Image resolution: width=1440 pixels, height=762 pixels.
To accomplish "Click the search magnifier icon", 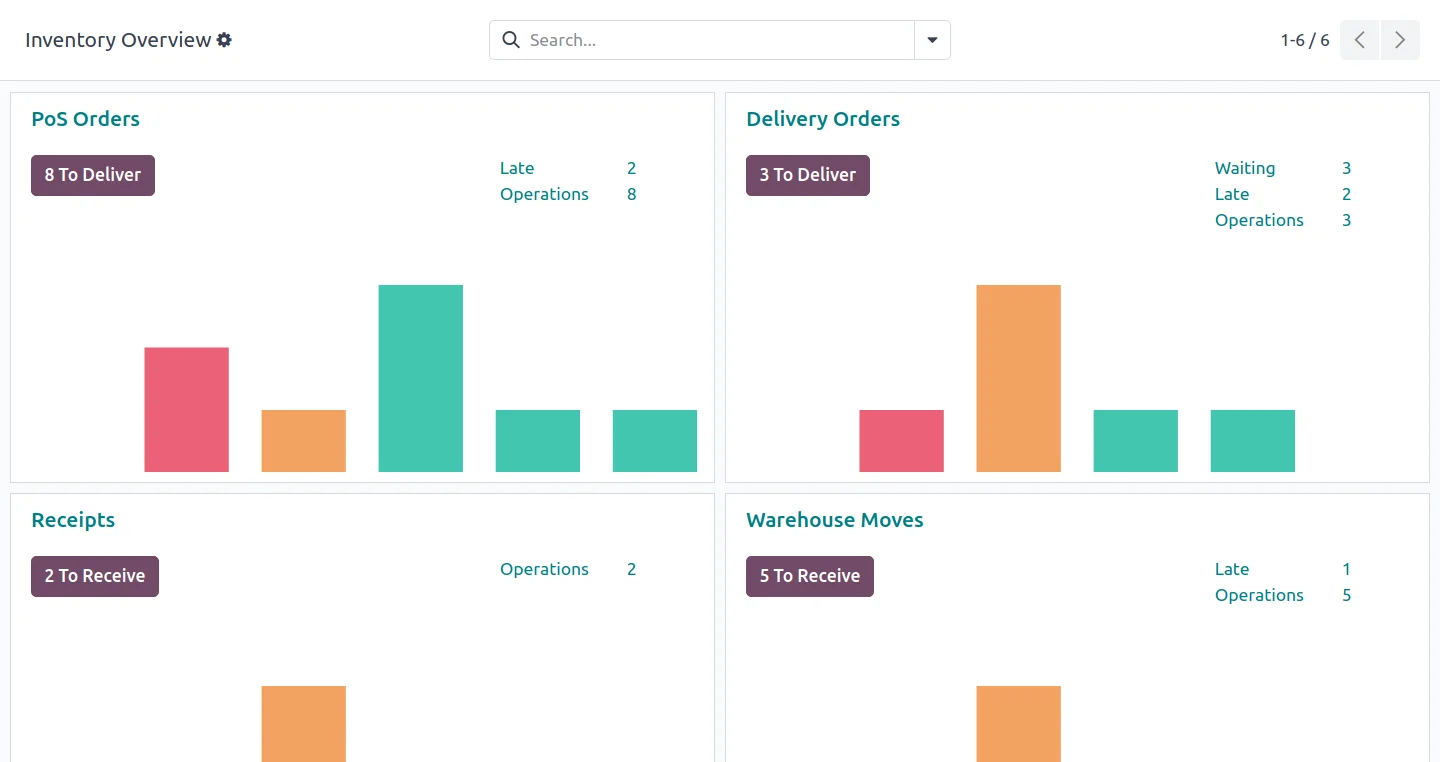I will [511, 40].
